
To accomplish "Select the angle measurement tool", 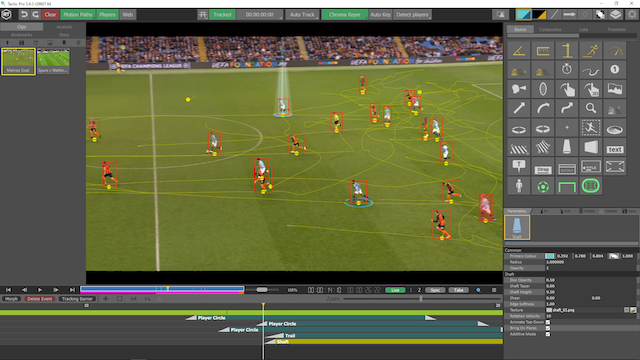I will 518,51.
